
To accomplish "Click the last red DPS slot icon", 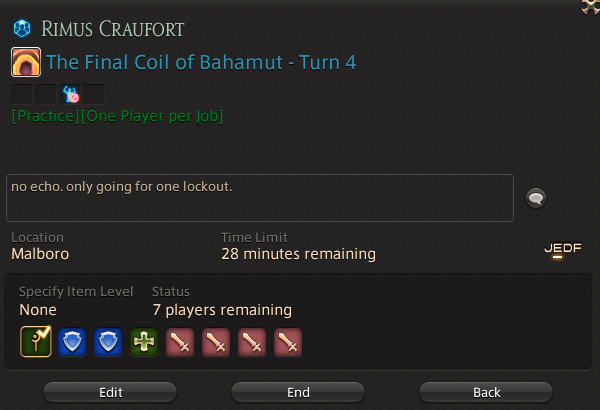I will tap(288, 342).
